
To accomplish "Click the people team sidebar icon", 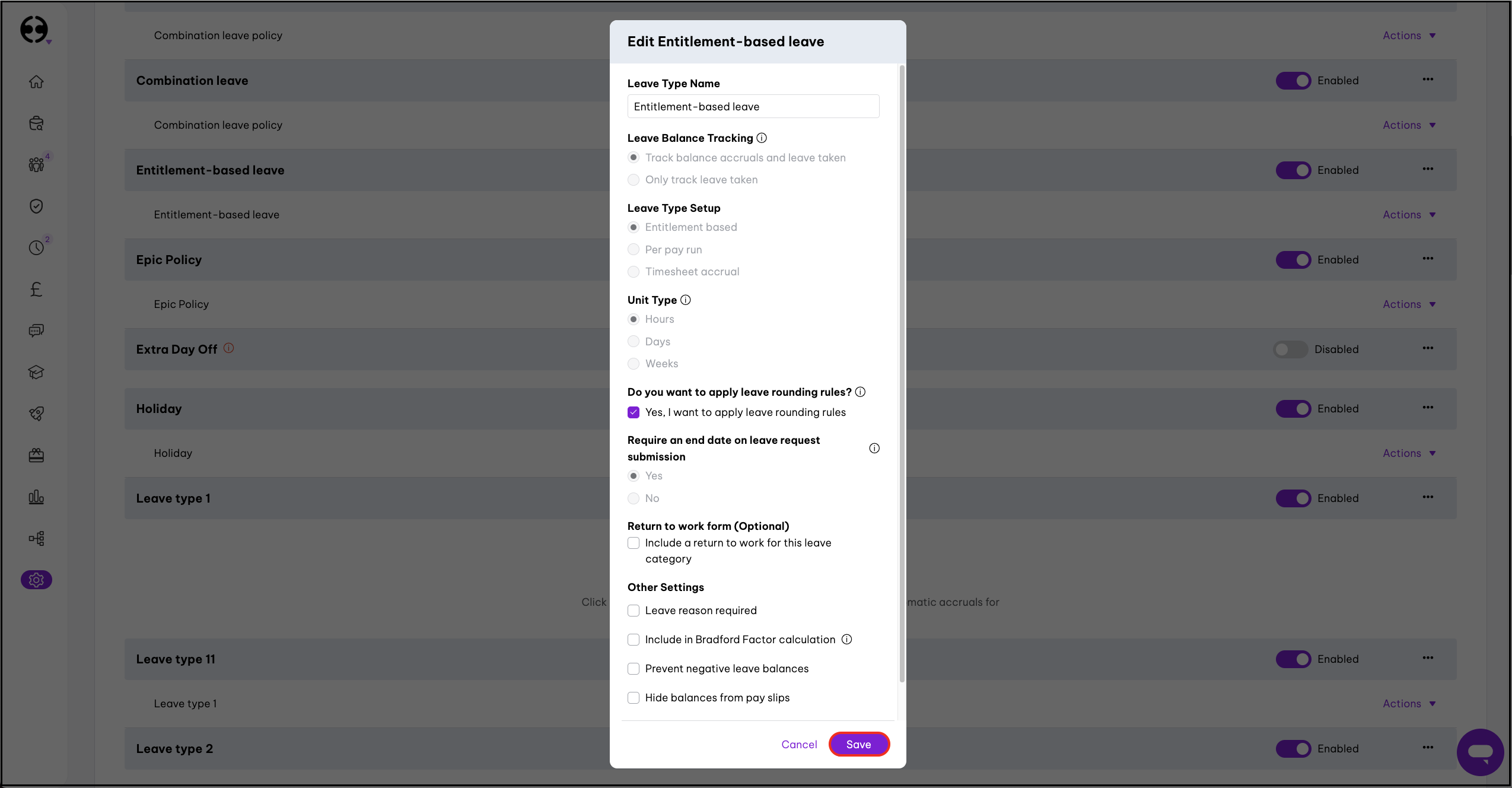I will pyautogui.click(x=36, y=164).
